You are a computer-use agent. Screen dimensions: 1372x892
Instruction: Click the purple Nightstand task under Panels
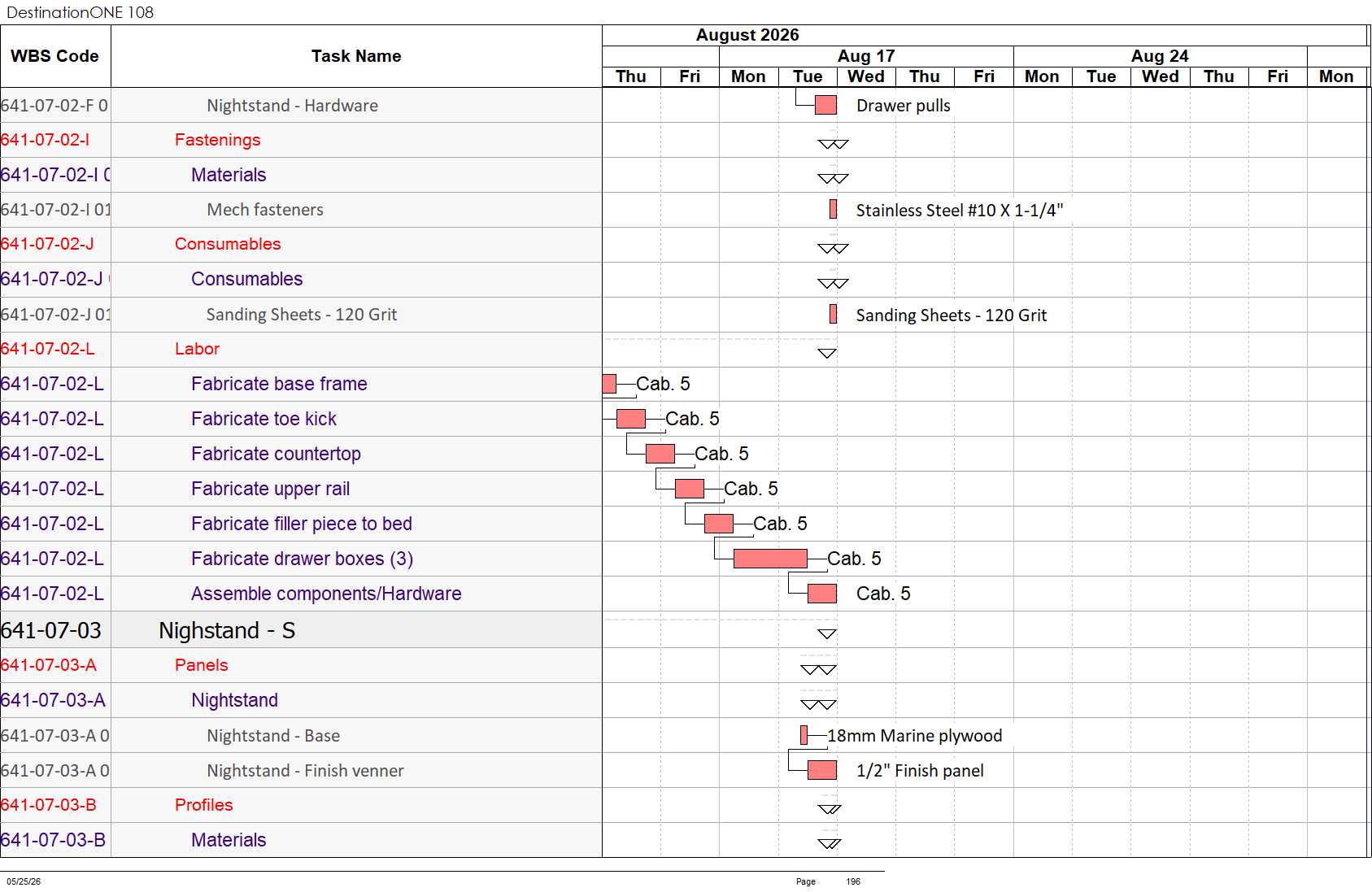234,700
